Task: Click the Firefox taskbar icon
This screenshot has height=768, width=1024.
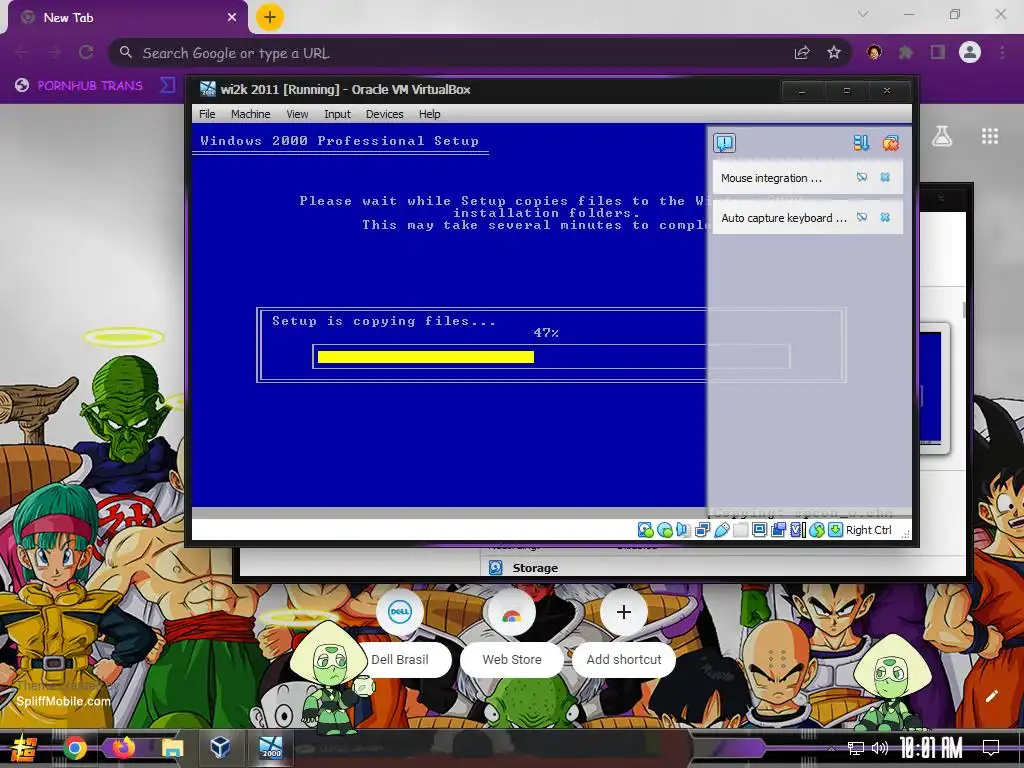Action: pos(123,747)
